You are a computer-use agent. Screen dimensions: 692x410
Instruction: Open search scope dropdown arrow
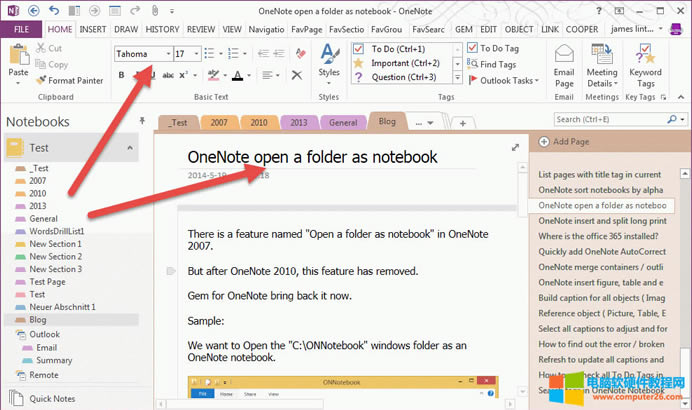[683, 119]
